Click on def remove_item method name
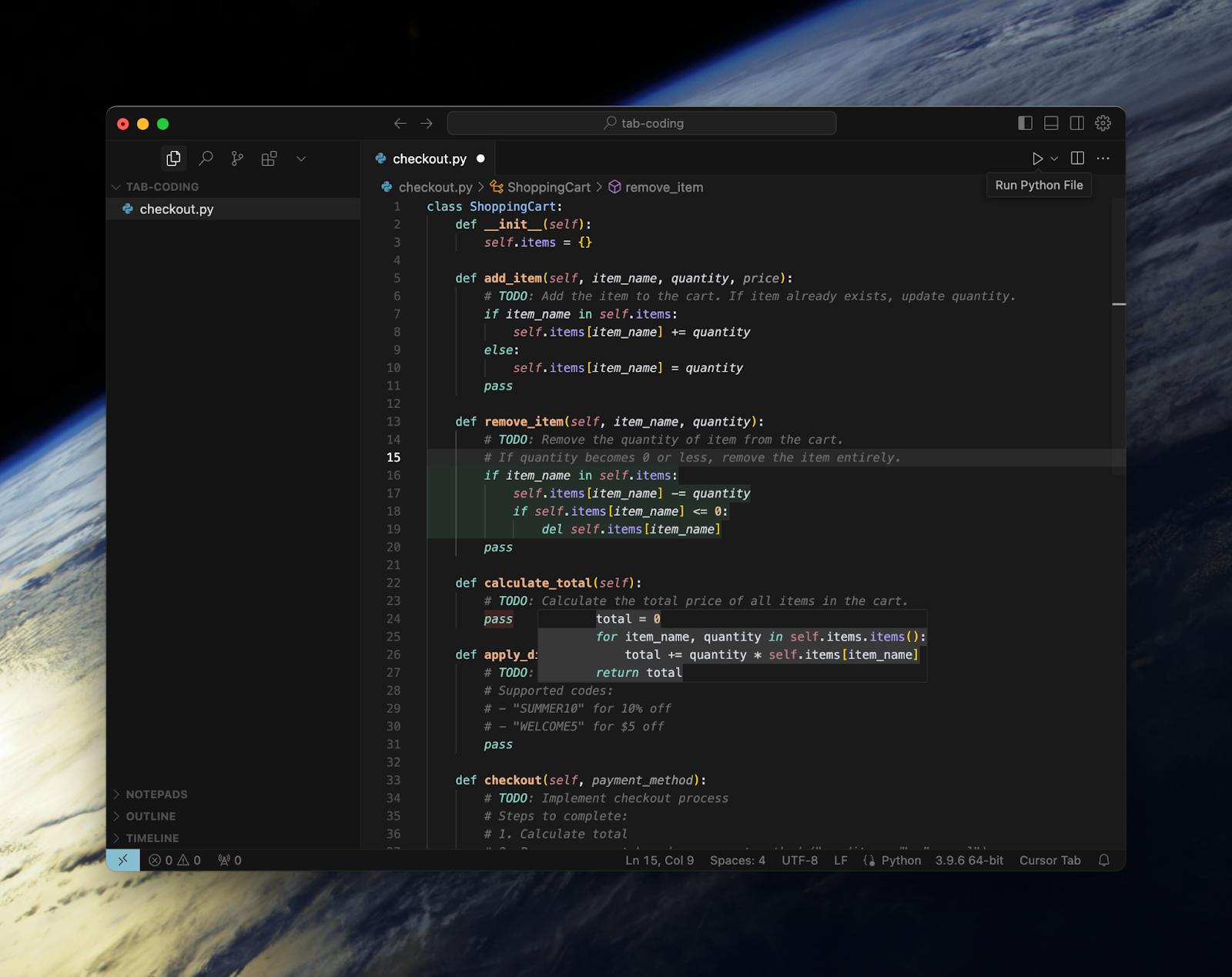The height and width of the screenshot is (977, 1232). coord(524,422)
